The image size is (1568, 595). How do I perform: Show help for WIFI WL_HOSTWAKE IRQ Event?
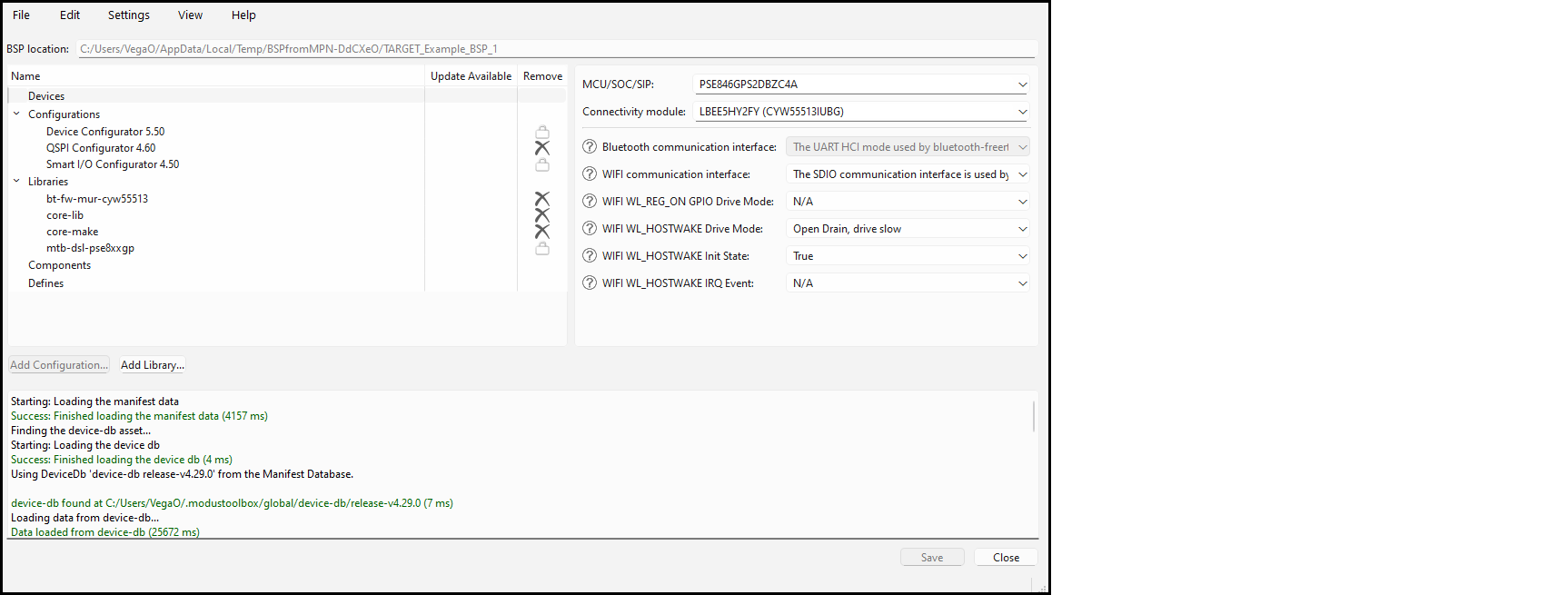click(x=590, y=283)
